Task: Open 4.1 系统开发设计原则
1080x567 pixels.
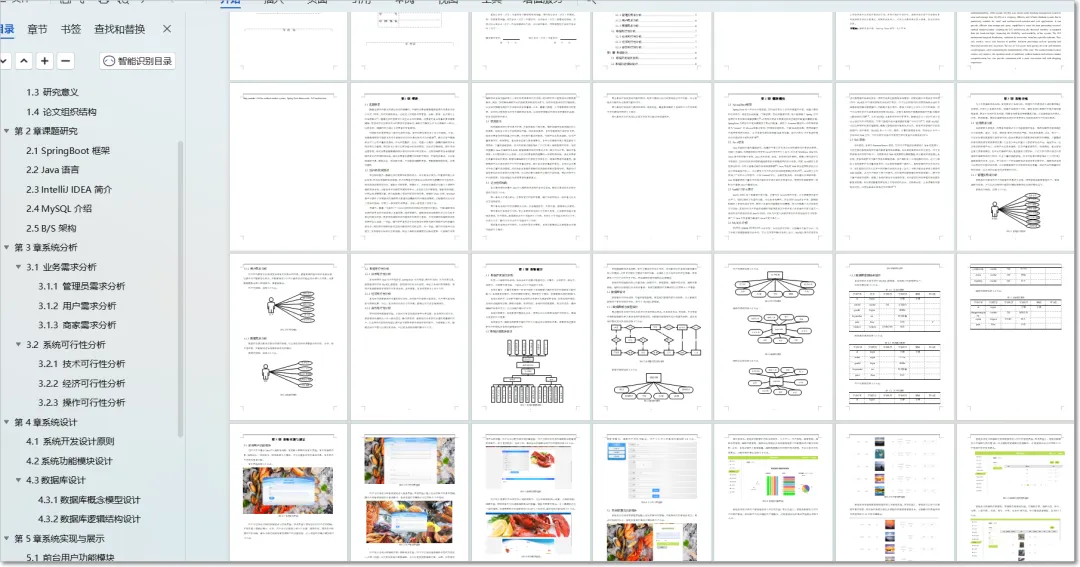Action: [70, 442]
